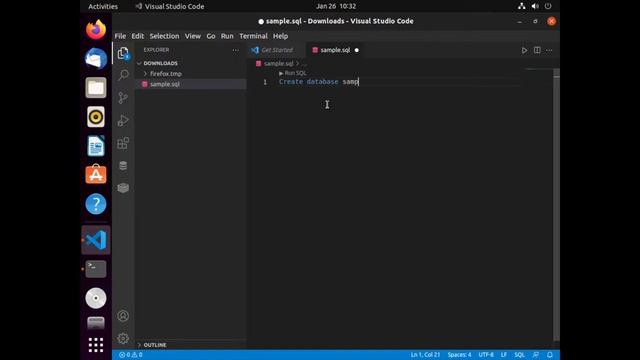Open the clock showing Jan 26 10:32
The image size is (640, 360).
(x=336, y=6)
